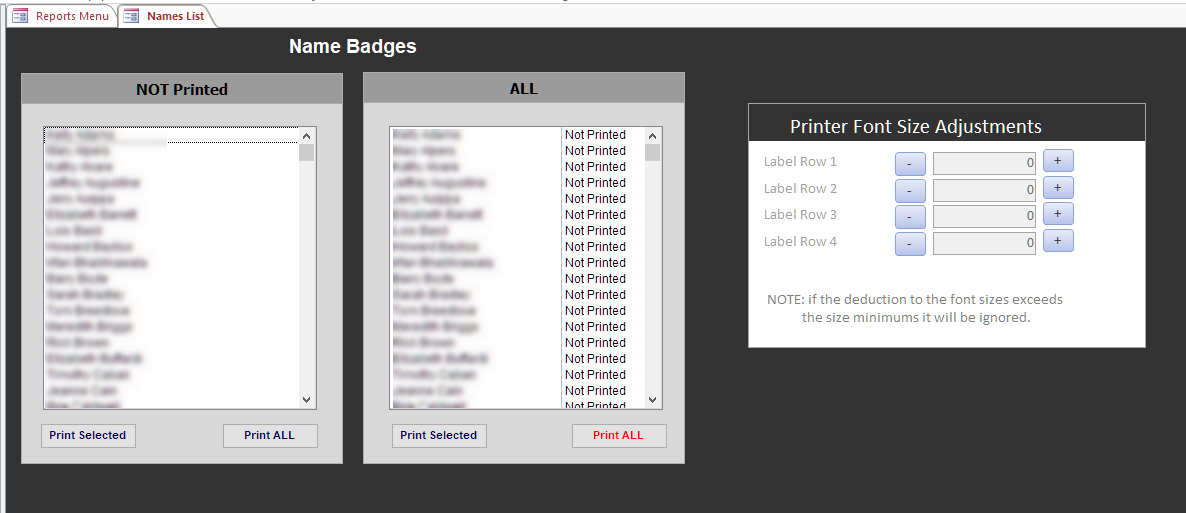
Task: Decrease Label Row 1 font size with minus
Action: (x=910, y=163)
